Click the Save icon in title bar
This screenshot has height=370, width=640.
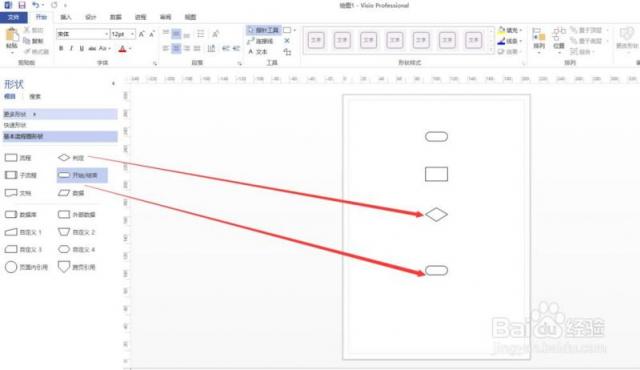click(22, 5)
